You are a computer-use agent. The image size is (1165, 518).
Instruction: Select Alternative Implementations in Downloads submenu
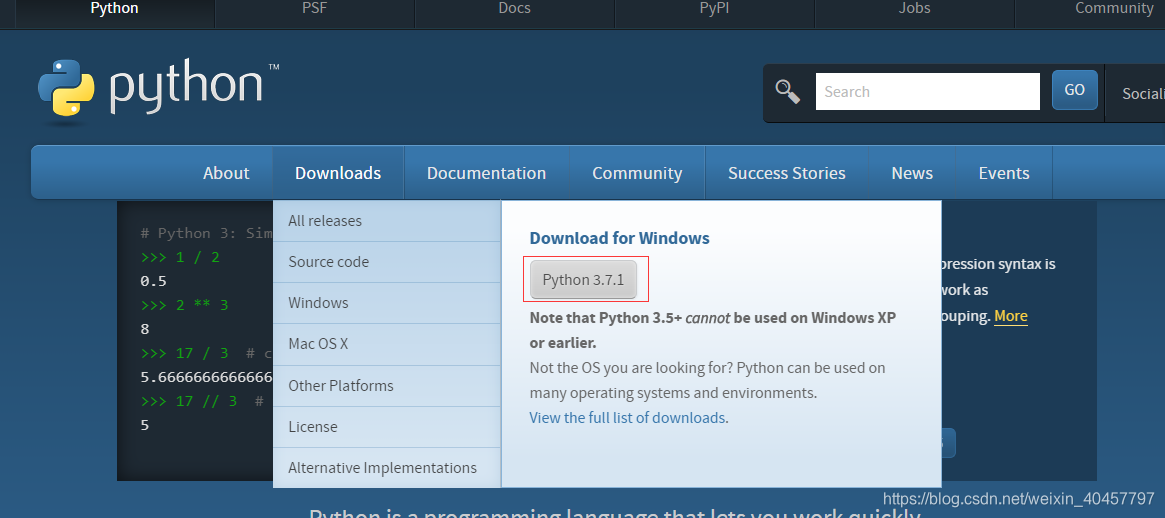point(387,468)
